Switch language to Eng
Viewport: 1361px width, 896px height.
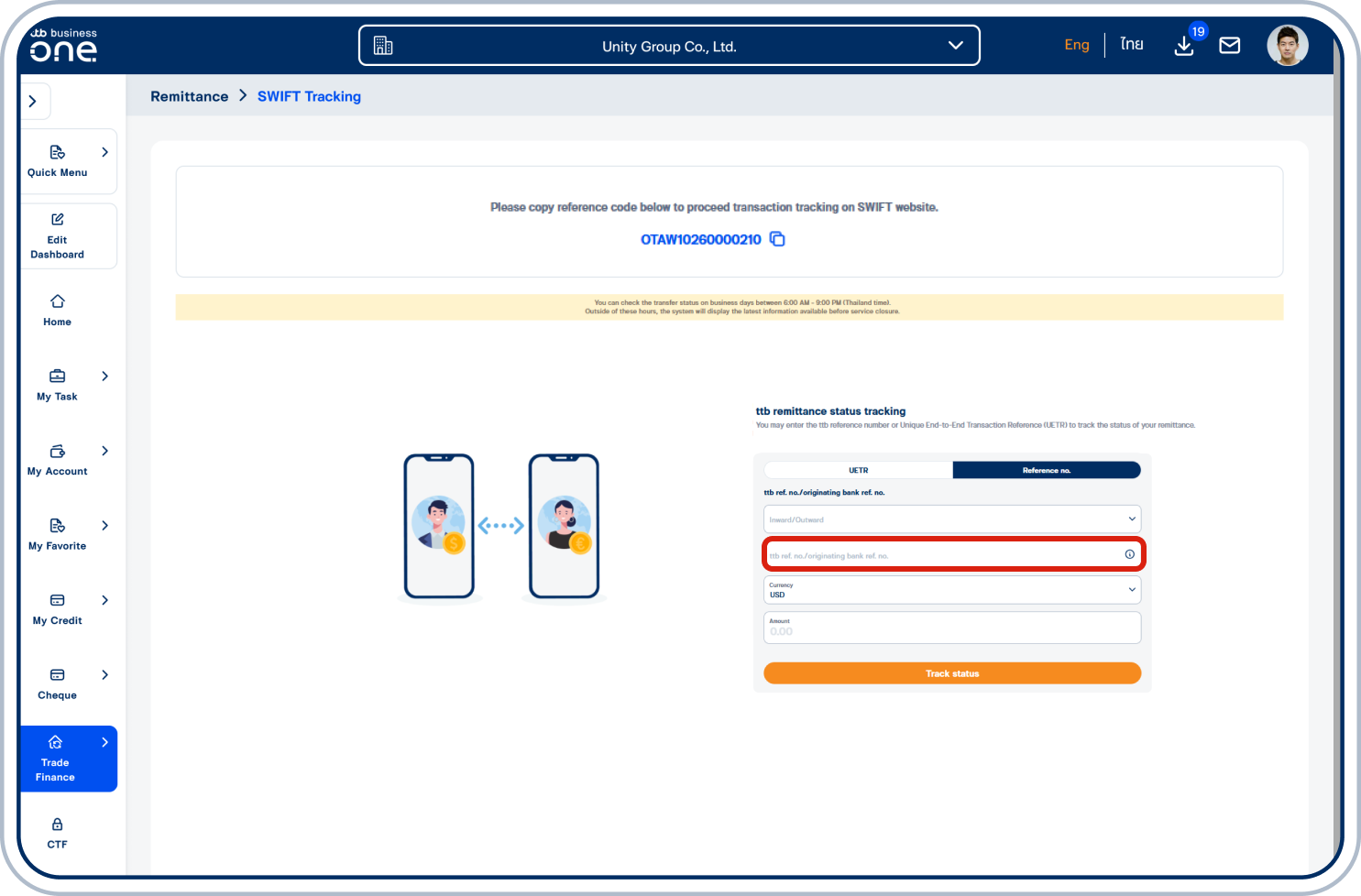point(1077,45)
